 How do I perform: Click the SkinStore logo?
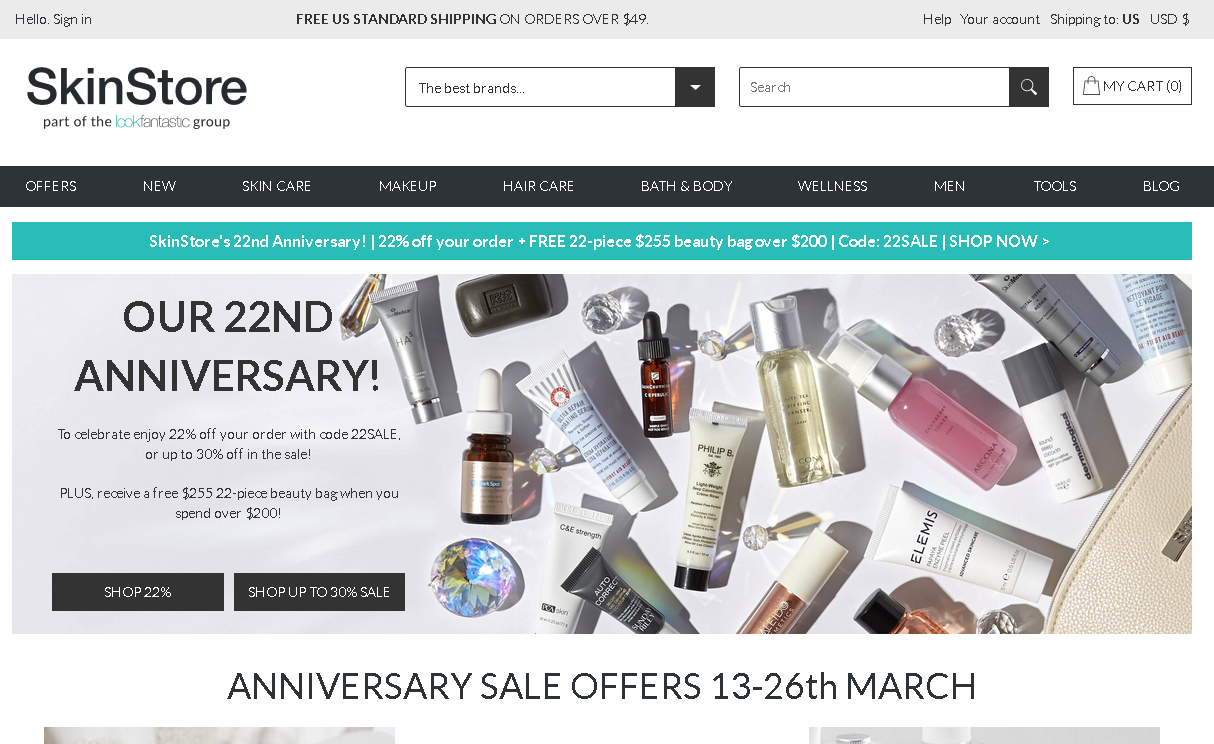click(x=137, y=97)
